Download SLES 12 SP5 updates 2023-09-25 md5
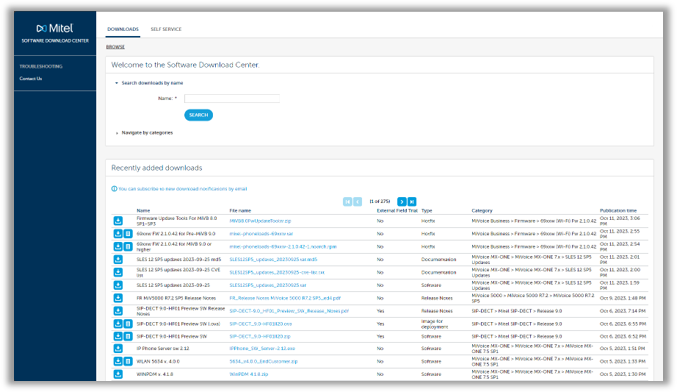Screen dimensions: 677x392 (118, 259)
